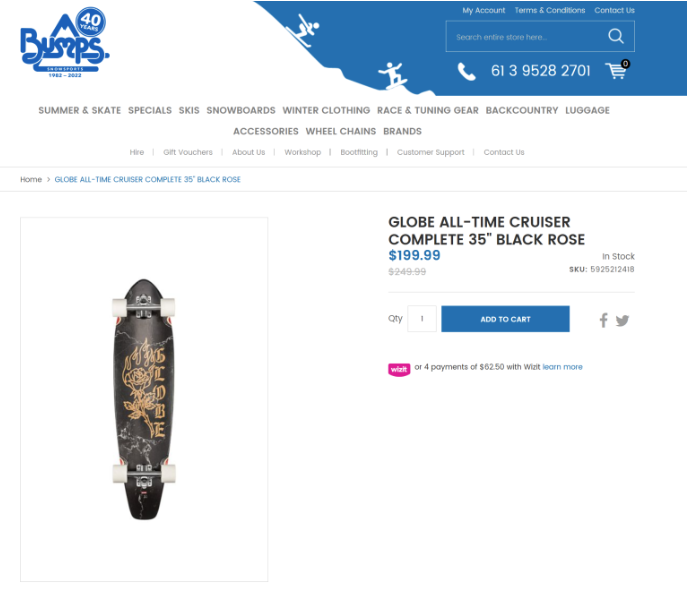Open the Winter Clothing menu
The width and height of the screenshot is (689, 597).
(326, 110)
